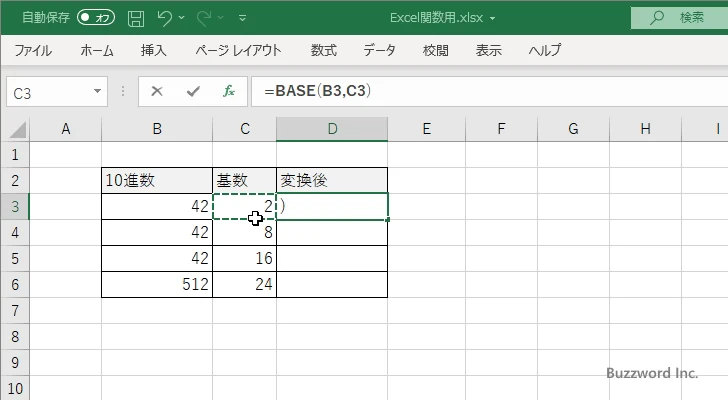Open Insert Function fx icon
Viewport: 728px width, 400px height.
click(229, 91)
